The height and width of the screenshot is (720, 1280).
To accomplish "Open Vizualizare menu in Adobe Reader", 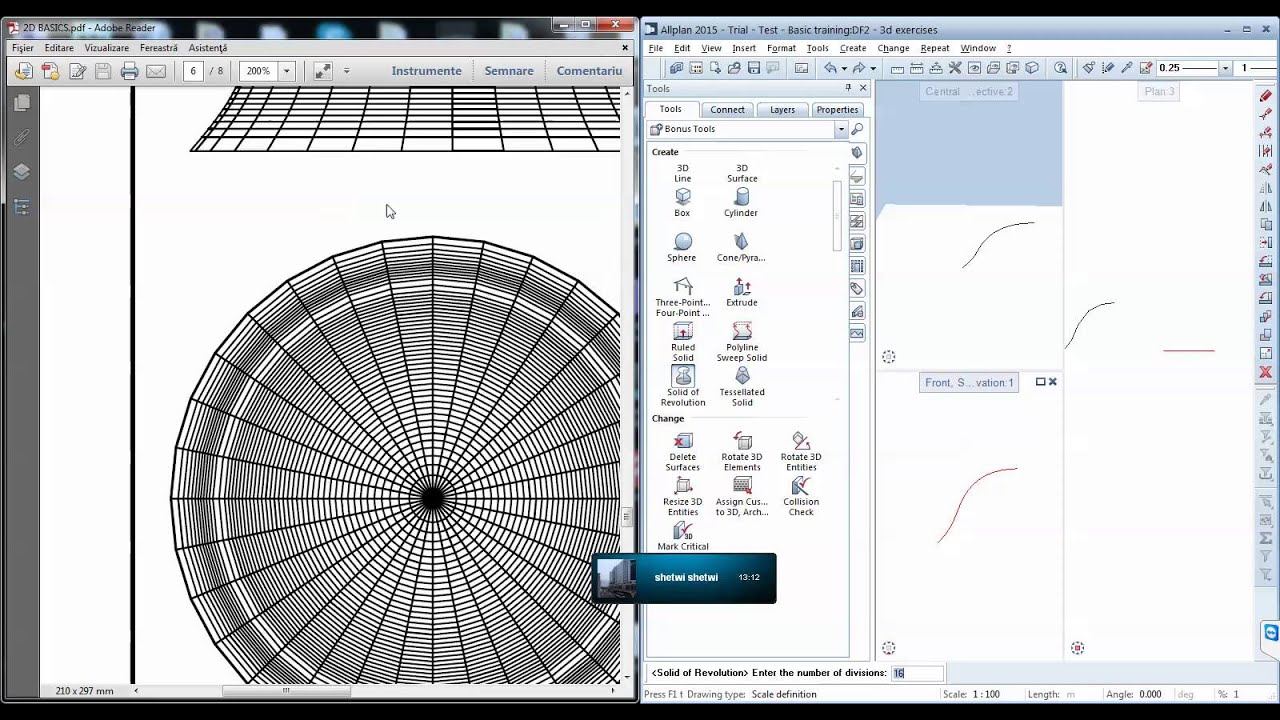I will pos(106,48).
